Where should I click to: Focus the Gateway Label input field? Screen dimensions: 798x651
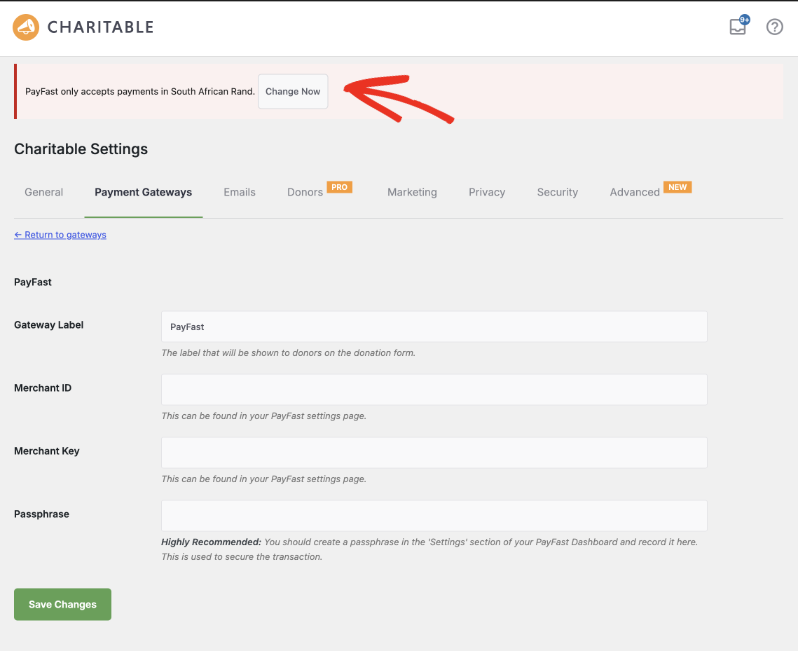pos(434,327)
